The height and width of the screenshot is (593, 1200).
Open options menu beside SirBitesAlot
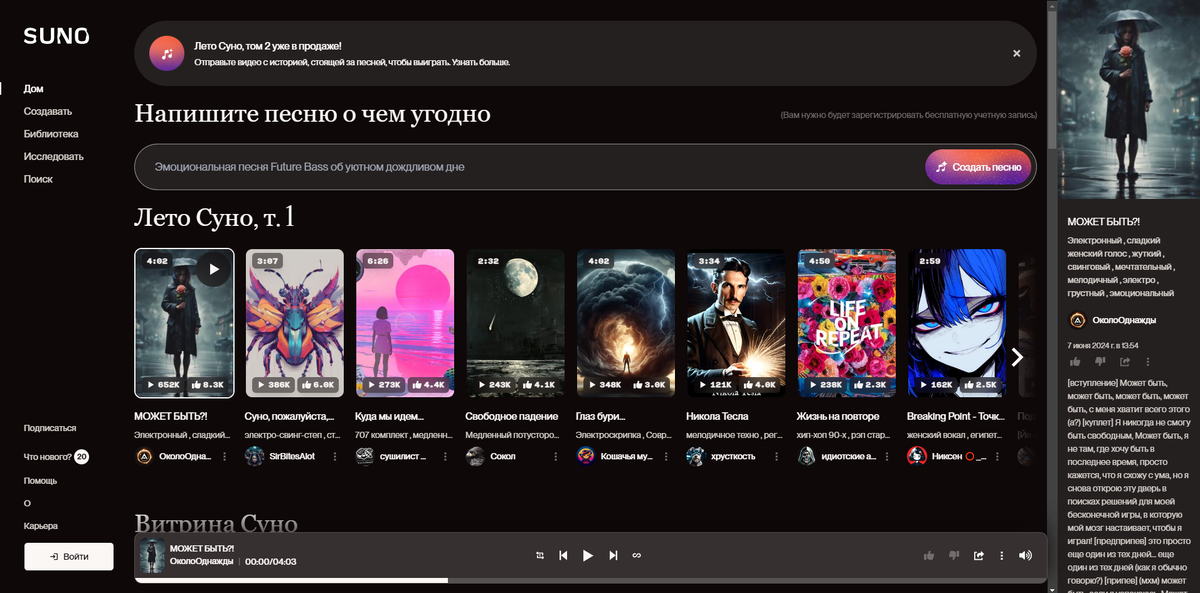coord(334,456)
